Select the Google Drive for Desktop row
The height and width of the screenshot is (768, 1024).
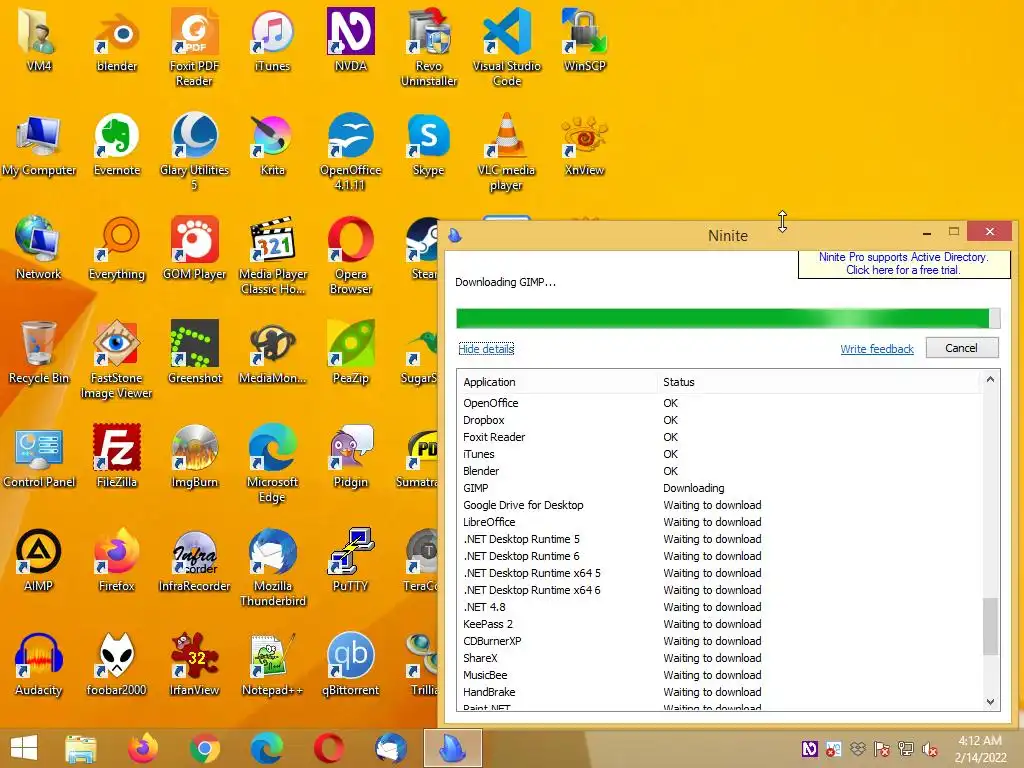click(x=719, y=505)
